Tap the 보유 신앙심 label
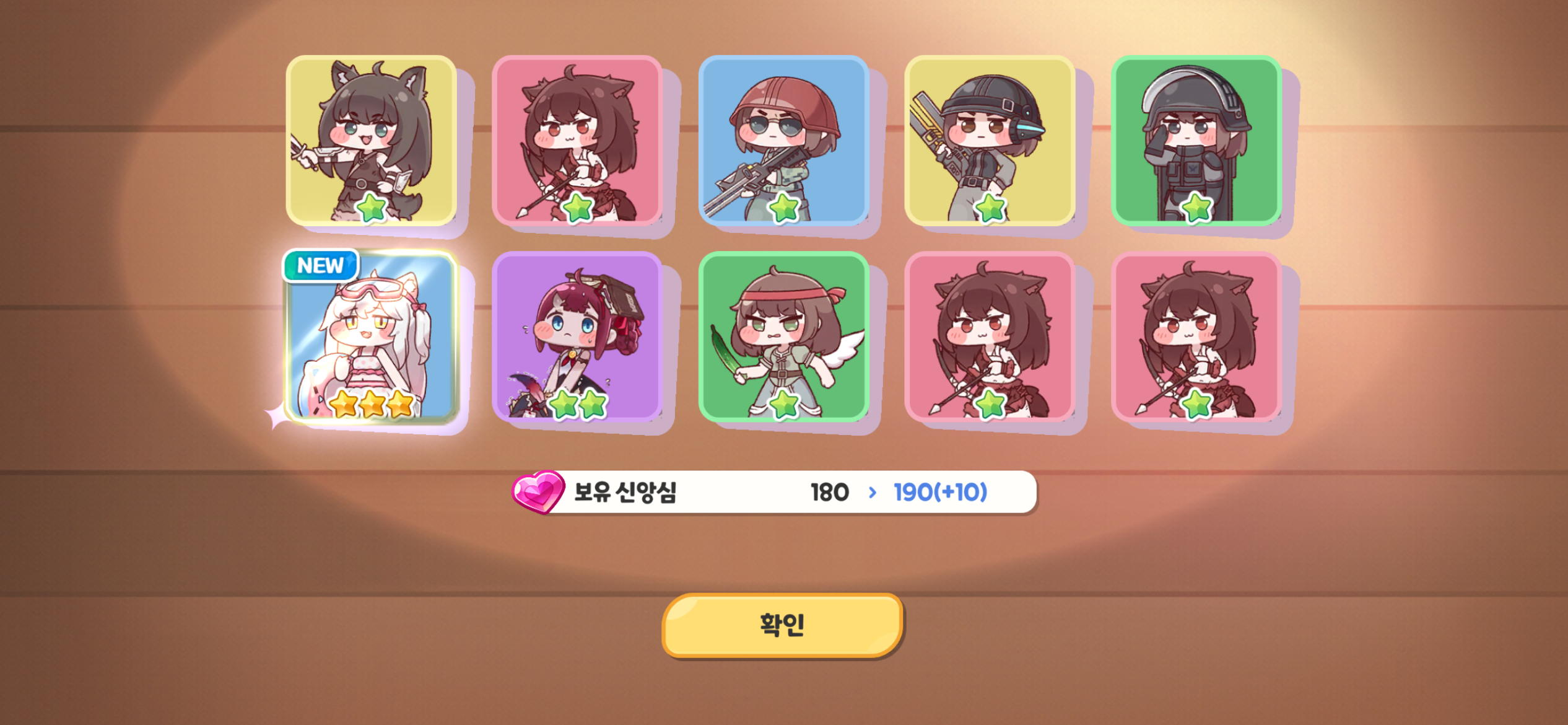This screenshot has width=1568, height=725. pos(625,493)
